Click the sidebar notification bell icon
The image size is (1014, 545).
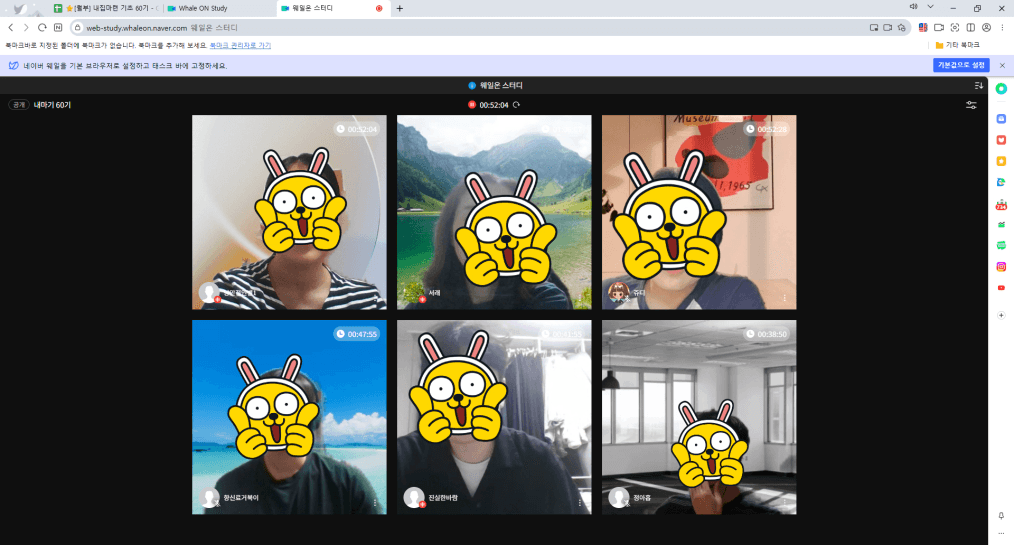pos(1001,515)
